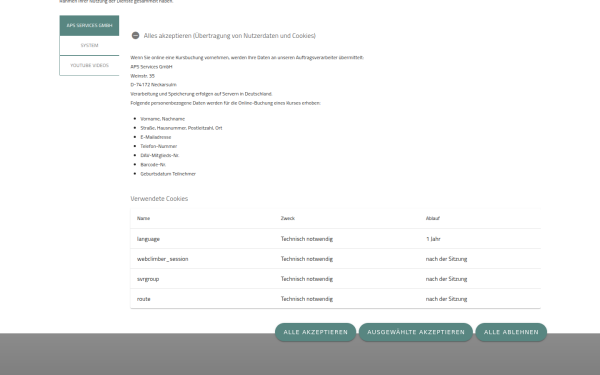Select the 'language' cookie name cell
Screen dimensions: 600x375
click(x=148, y=239)
